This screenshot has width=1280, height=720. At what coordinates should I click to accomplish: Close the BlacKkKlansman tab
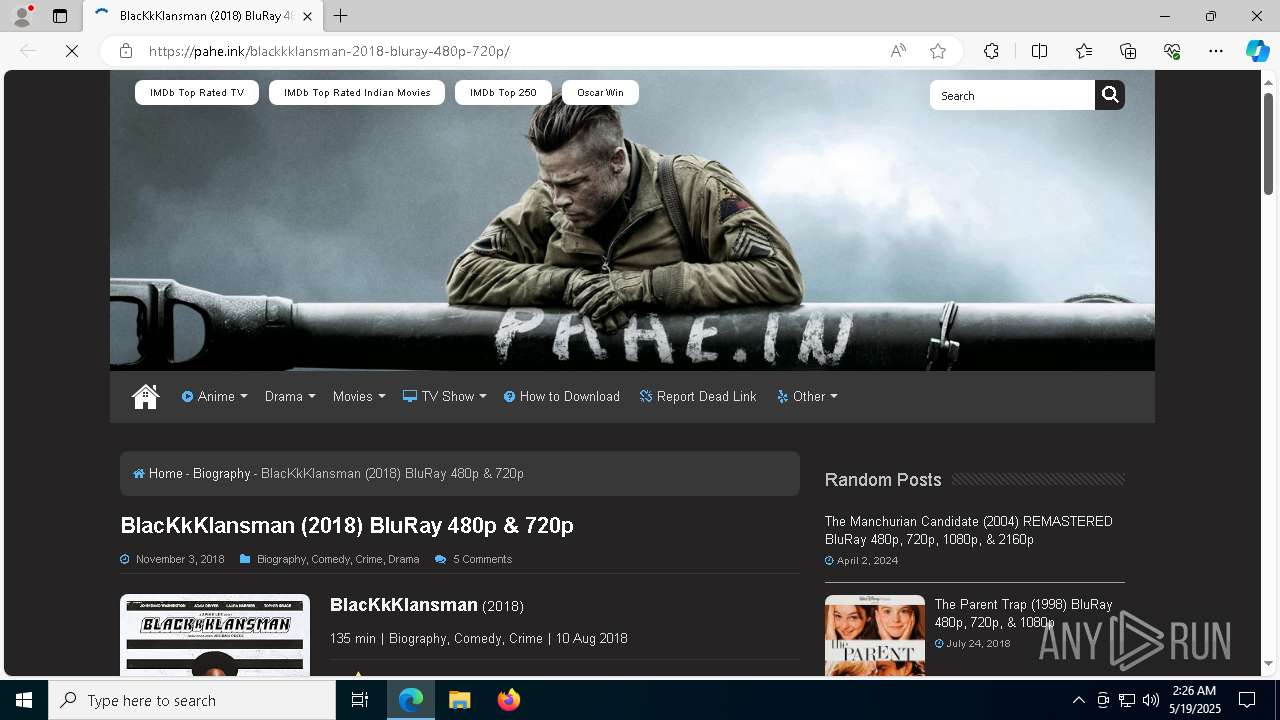pos(308,16)
